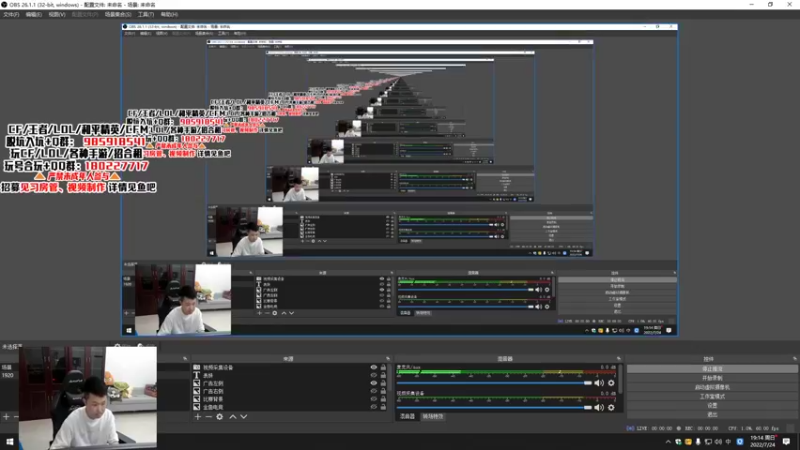Mute the 视频采集设备 audio speaker icon
This screenshot has width=800, height=450.
(x=599, y=407)
